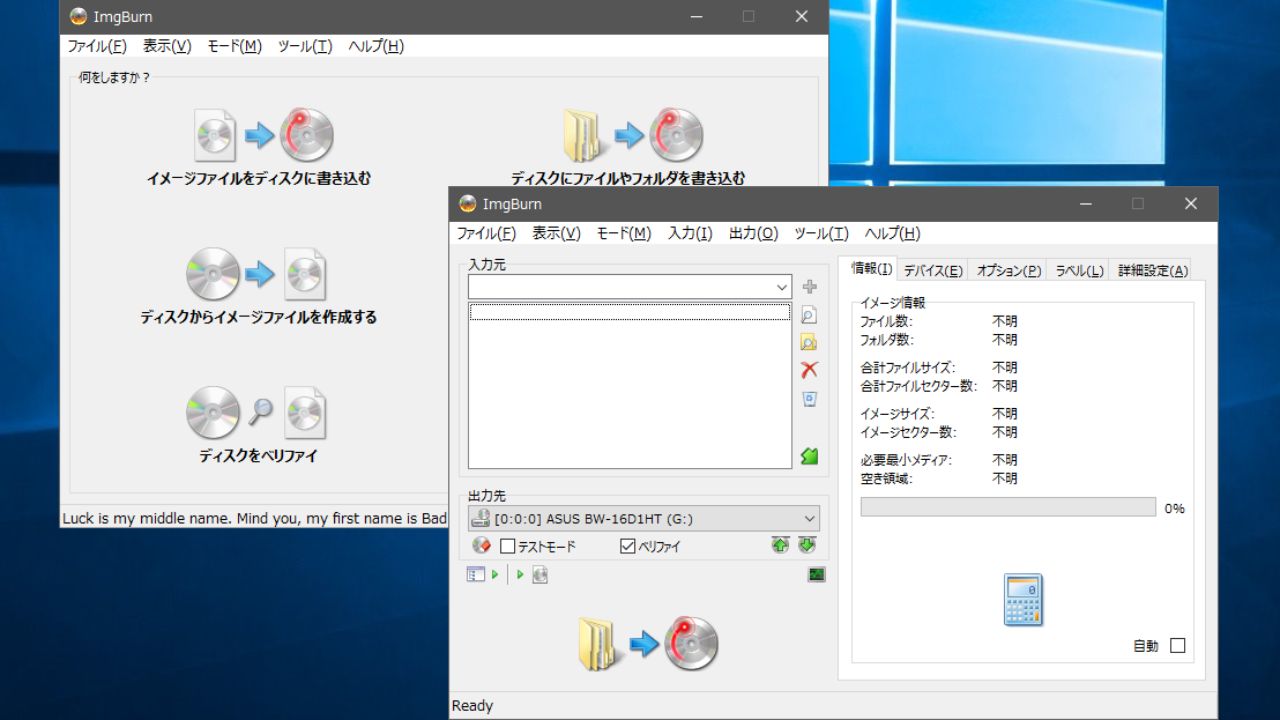Select イメージファイルをディスクに書き込む in back window

tap(260, 147)
